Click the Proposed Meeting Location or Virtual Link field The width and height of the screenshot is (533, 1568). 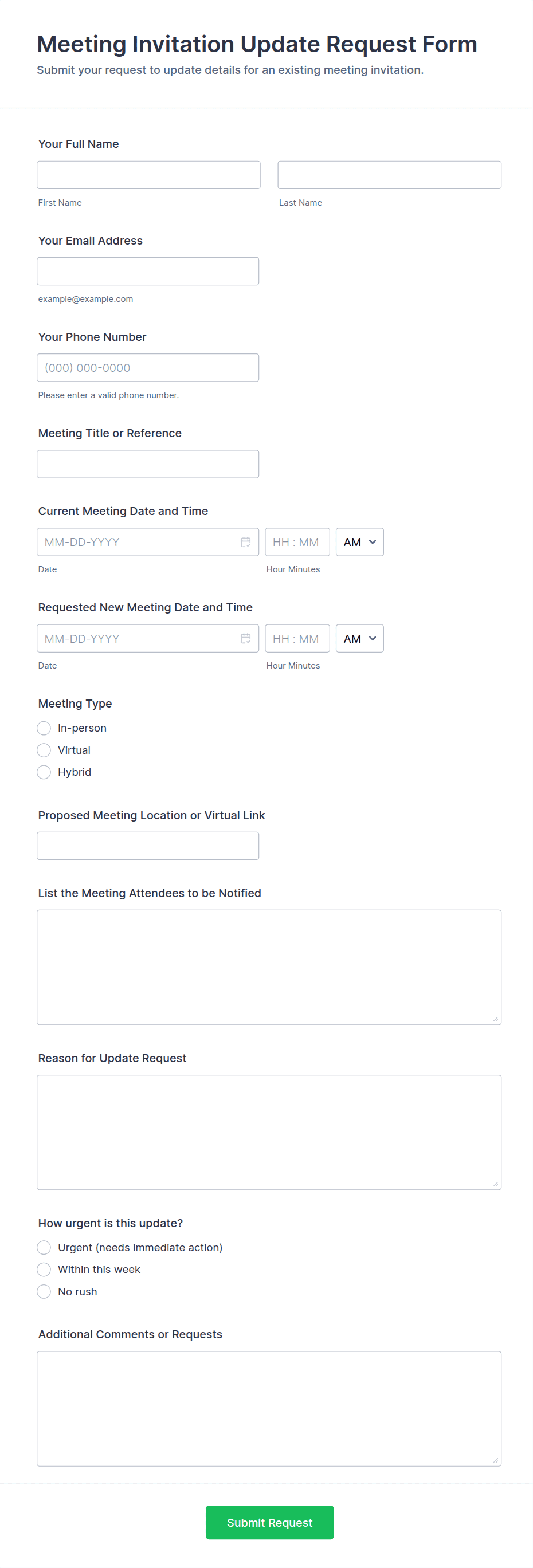click(x=148, y=846)
